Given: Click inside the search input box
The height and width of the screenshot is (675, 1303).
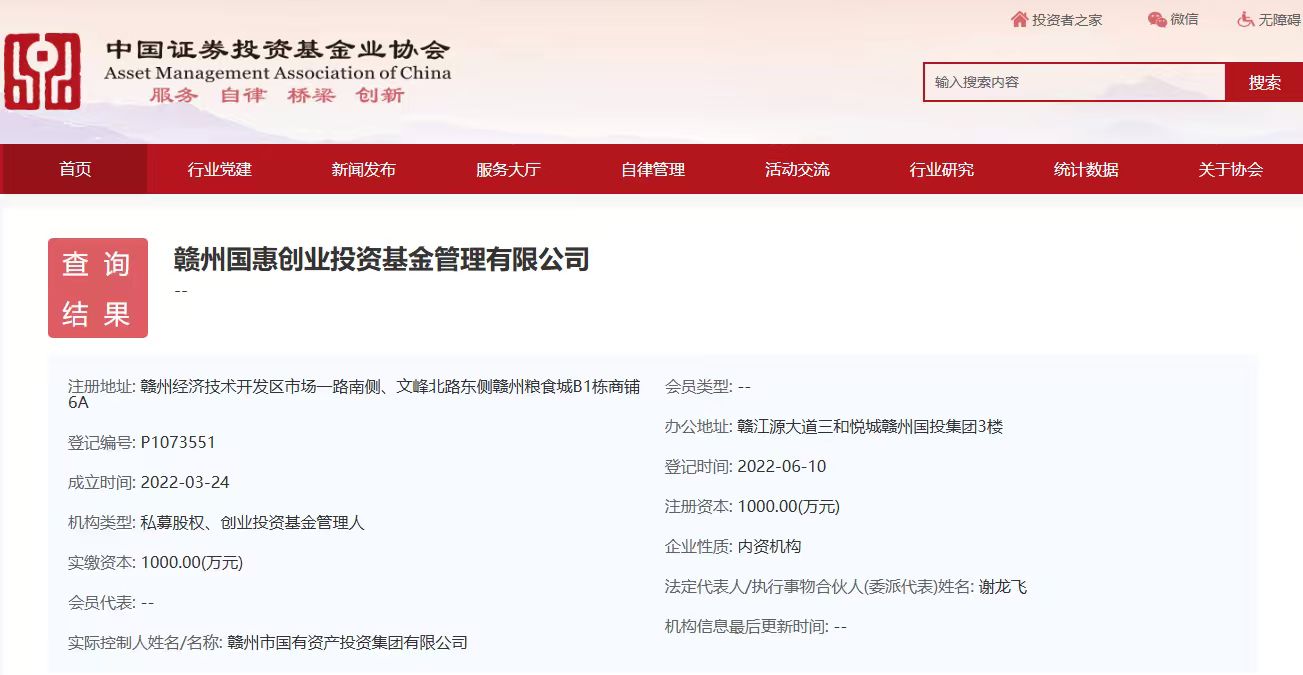Looking at the screenshot, I should (x=1070, y=82).
